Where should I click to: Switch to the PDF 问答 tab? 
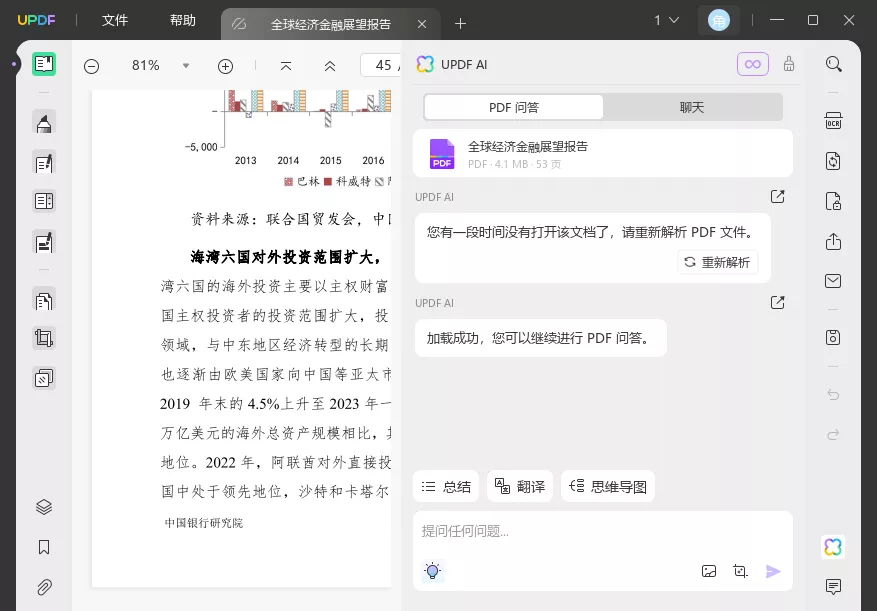(513, 107)
